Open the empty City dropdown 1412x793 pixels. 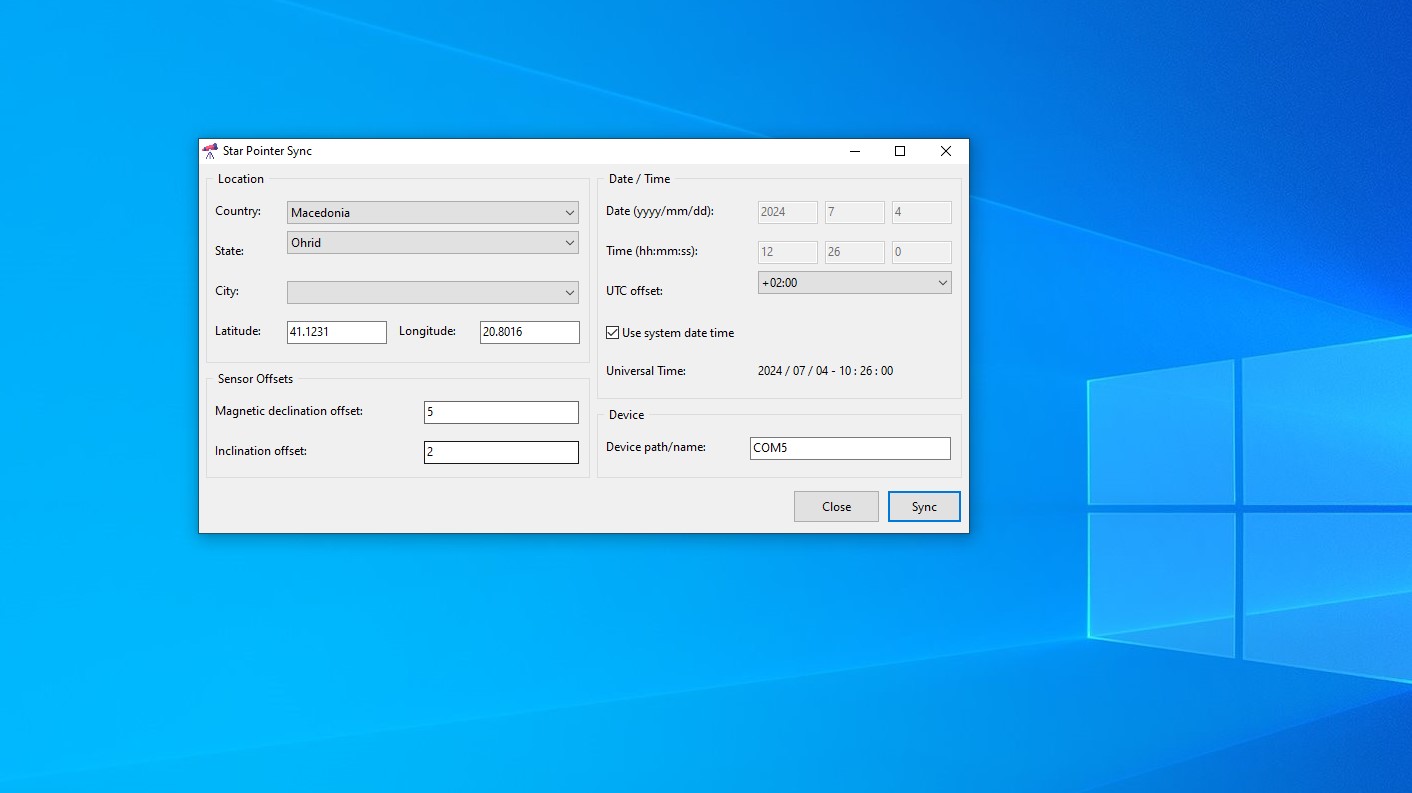click(x=432, y=292)
